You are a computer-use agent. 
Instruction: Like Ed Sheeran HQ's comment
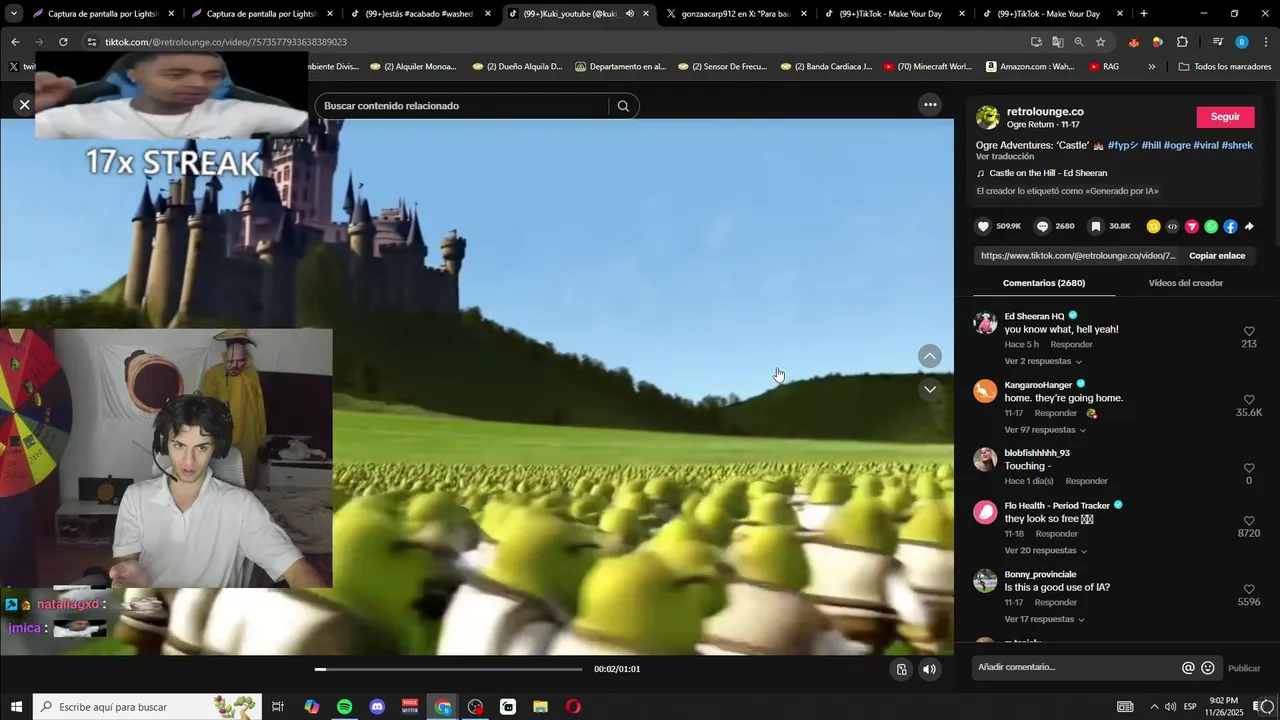pyautogui.click(x=1249, y=331)
